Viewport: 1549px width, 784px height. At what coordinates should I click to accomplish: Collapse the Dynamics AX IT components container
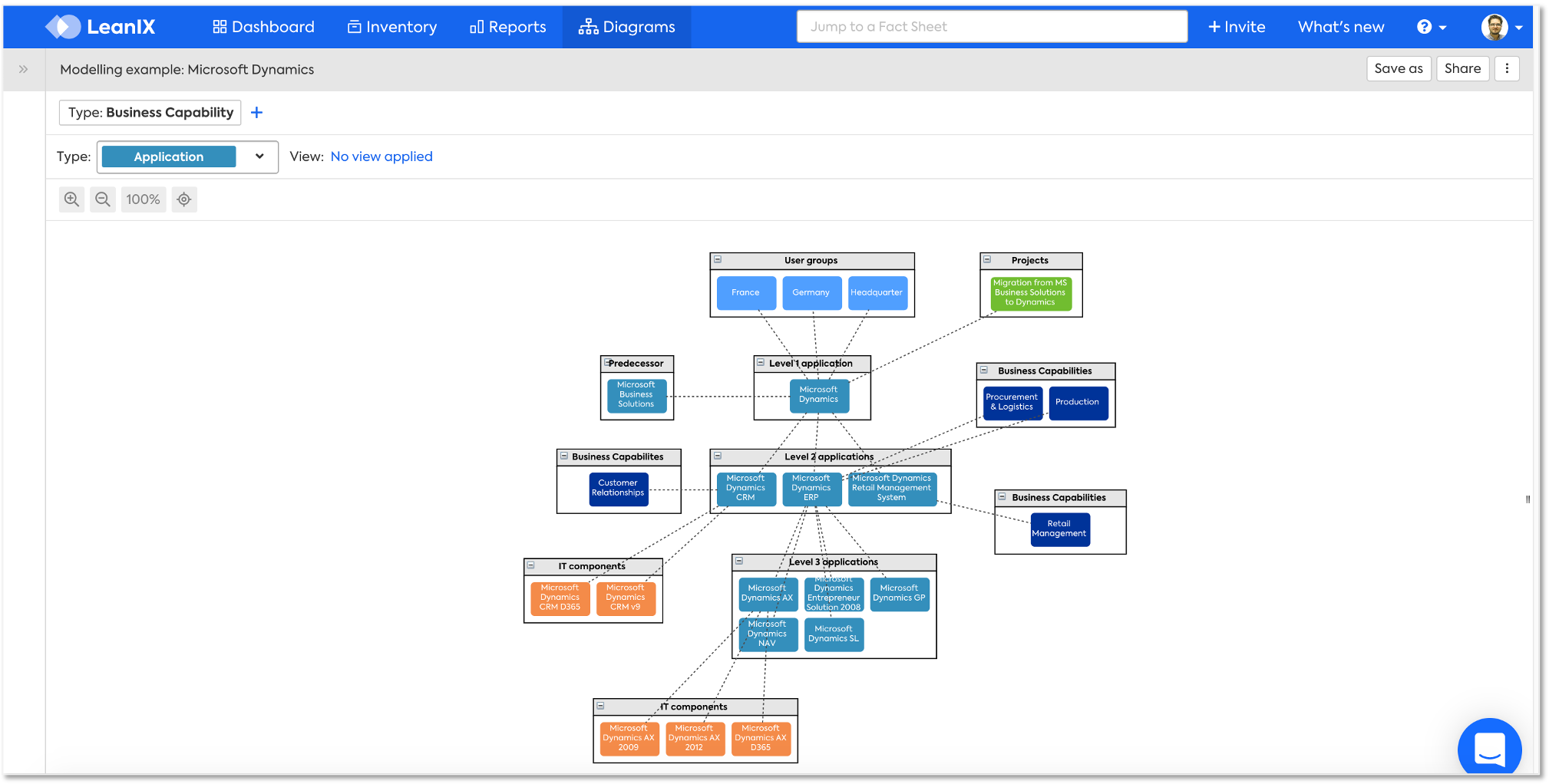coord(601,706)
